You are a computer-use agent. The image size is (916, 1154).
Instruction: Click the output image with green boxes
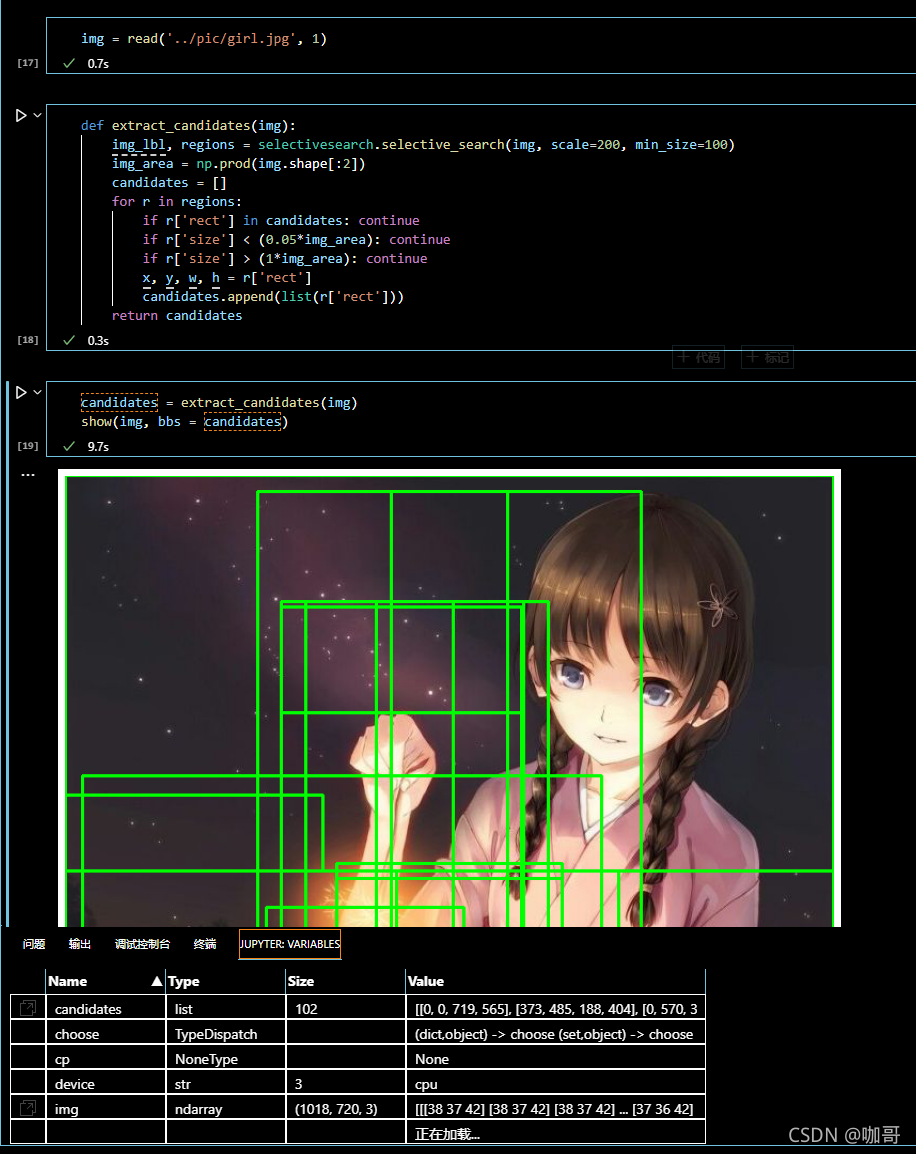click(450, 698)
